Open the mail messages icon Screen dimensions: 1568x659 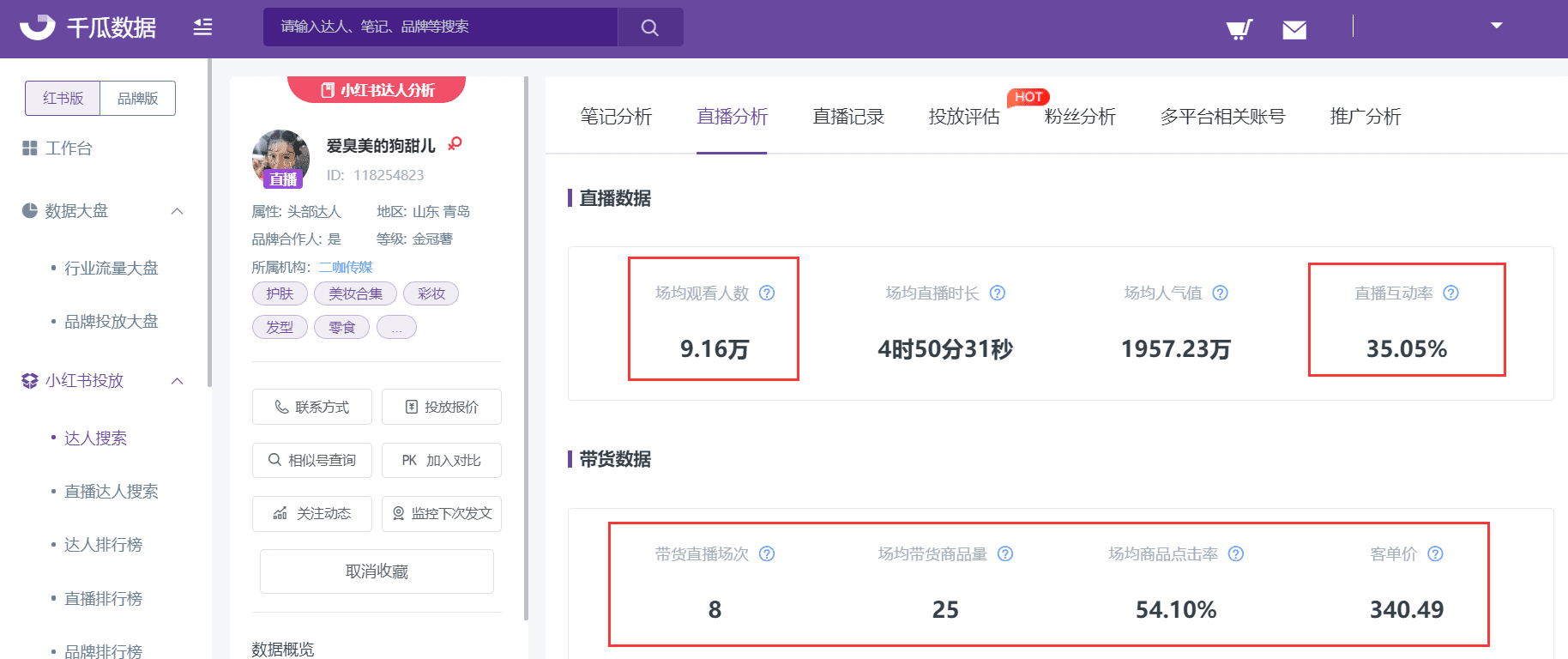pyautogui.click(x=1294, y=30)
